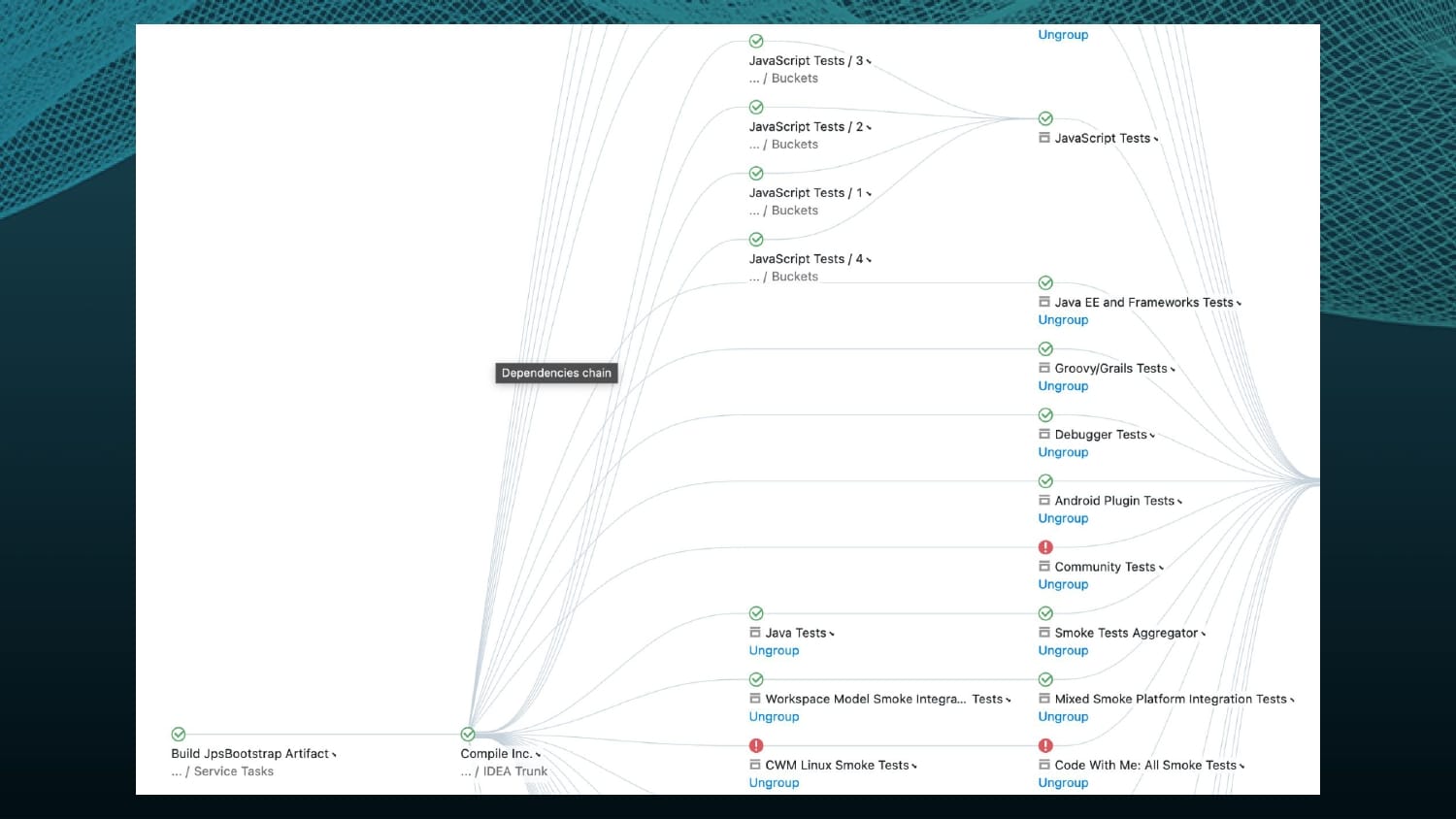
Task: Open dropdown arrow next to Build JpsBootstrap Artifact
Action: tap(334, 755)
